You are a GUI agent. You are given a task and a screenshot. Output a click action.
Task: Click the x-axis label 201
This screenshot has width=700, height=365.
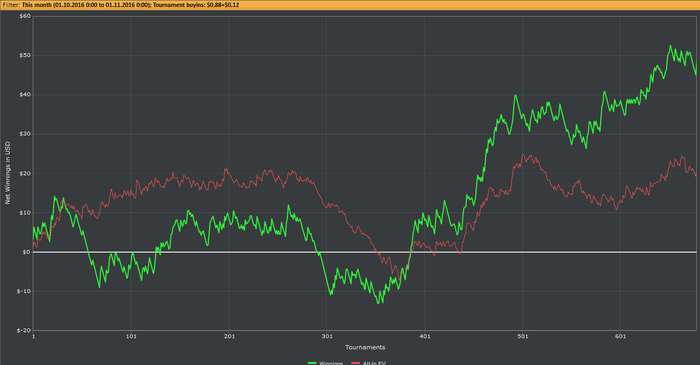(229, 336)
